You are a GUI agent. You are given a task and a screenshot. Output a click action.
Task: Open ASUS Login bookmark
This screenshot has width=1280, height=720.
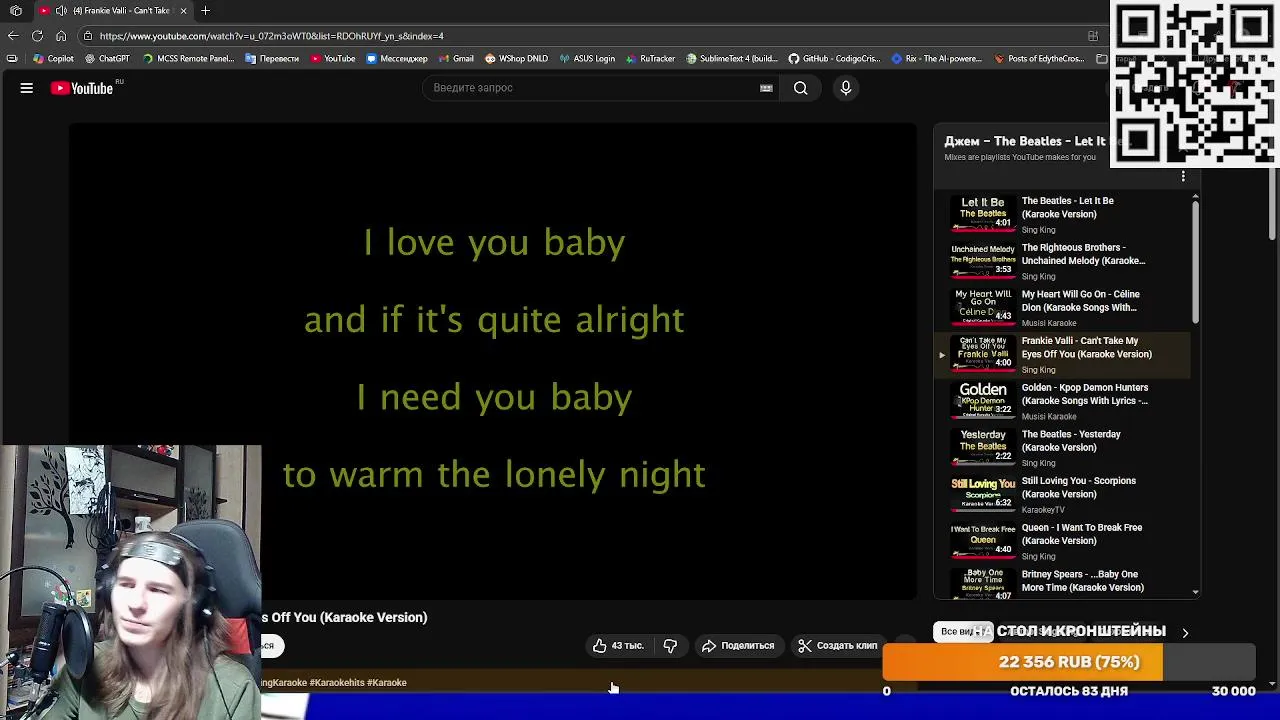coord(587,59)
